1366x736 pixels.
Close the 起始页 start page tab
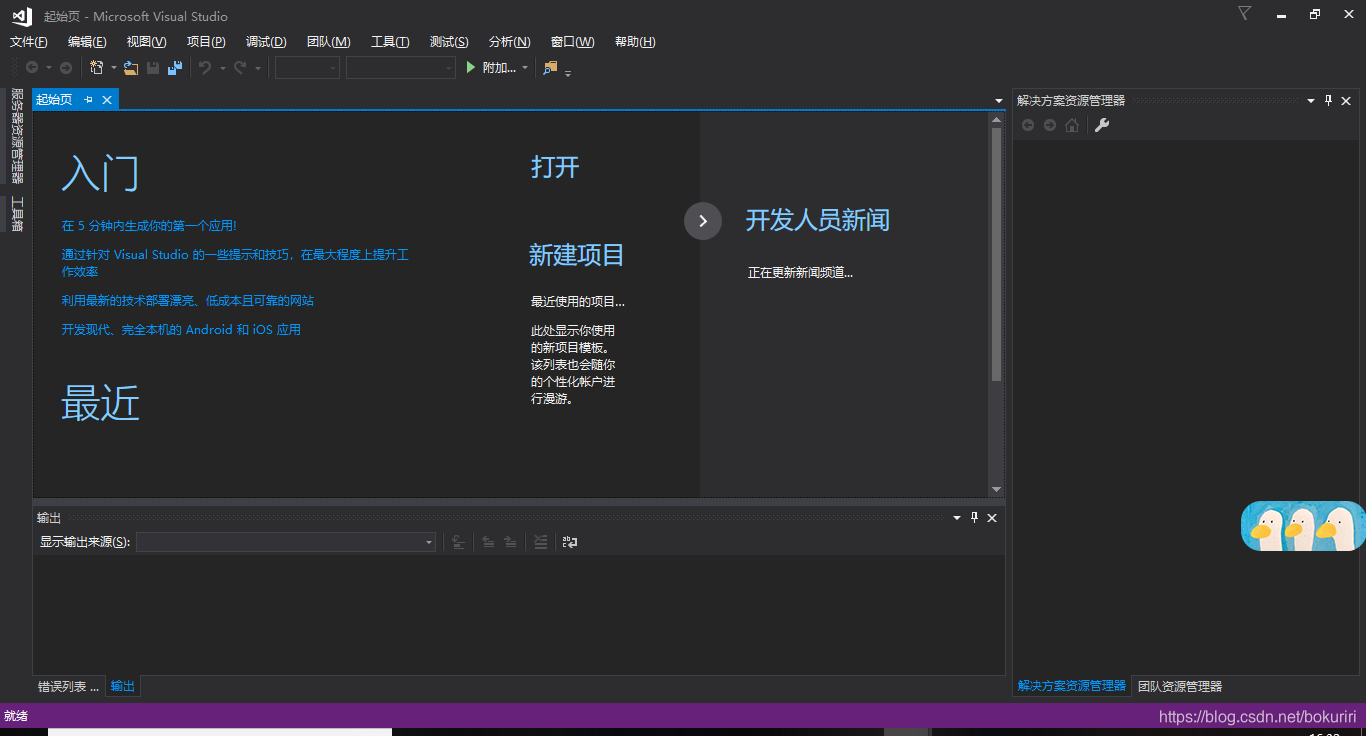[107, 100]
